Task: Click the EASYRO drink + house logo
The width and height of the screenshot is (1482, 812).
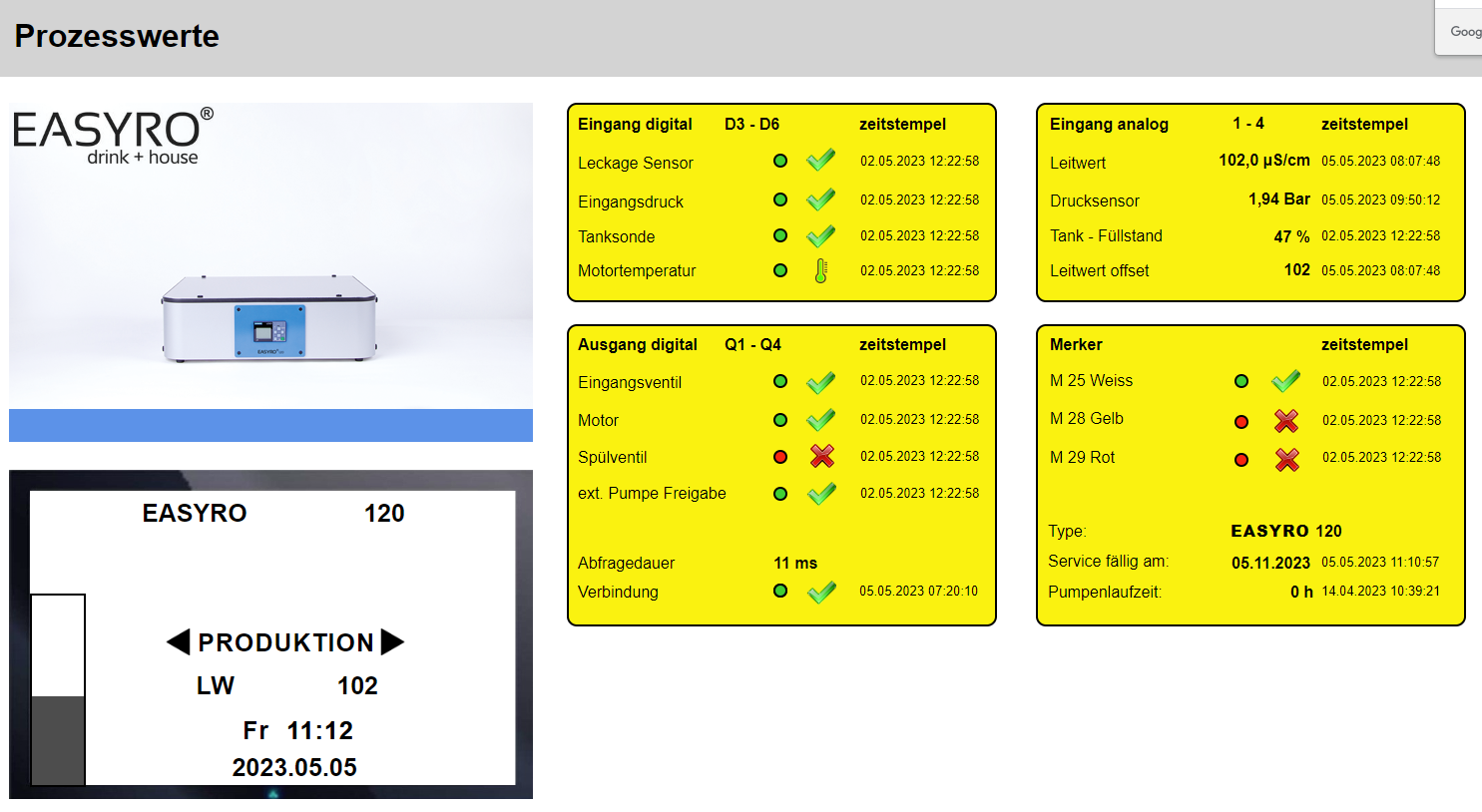Action: pos(113,136)
